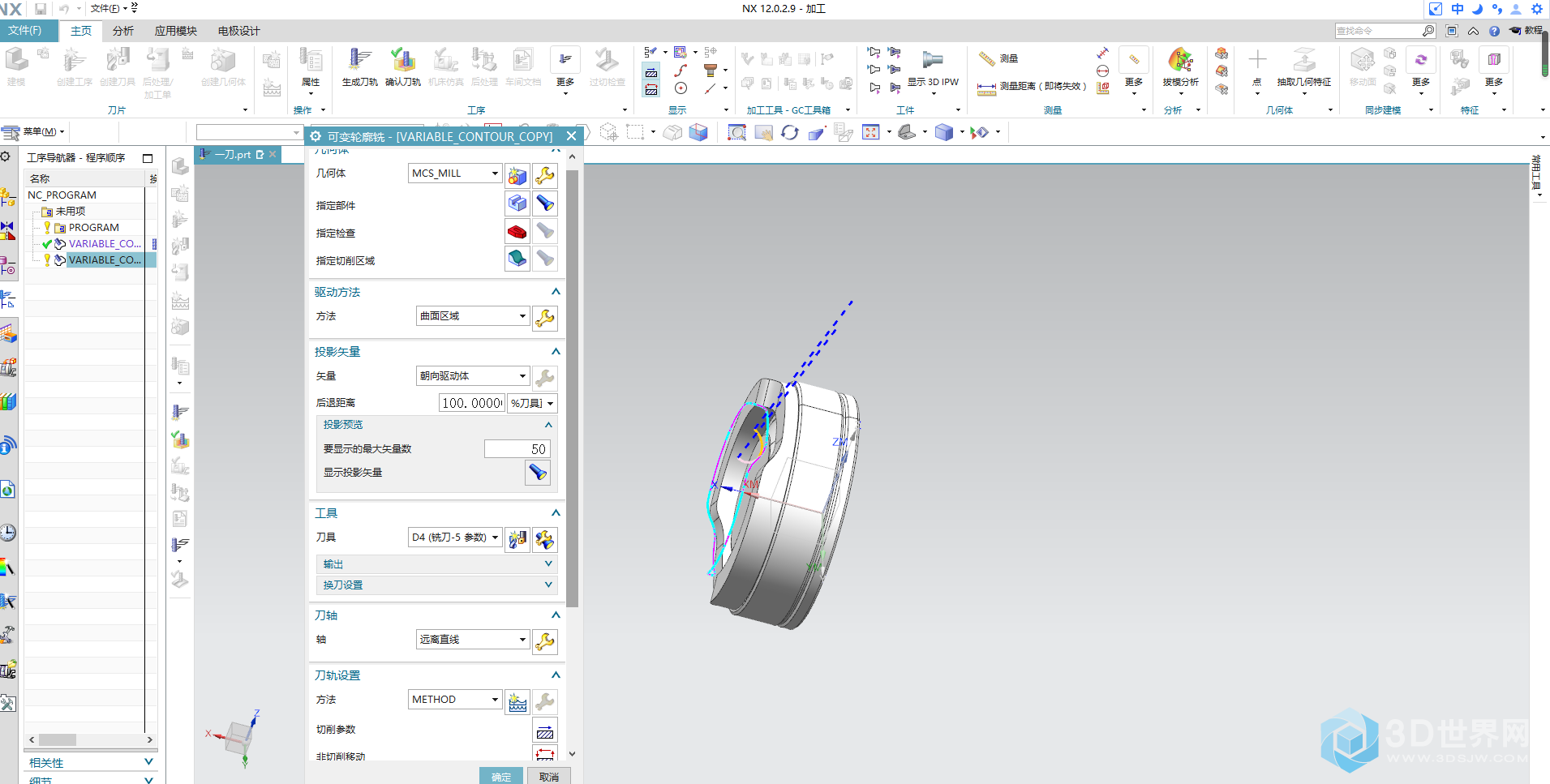The image size is (1550, 784).
Task: Click the flashlight display icon for 指定部件
Action: click(545, 203)
